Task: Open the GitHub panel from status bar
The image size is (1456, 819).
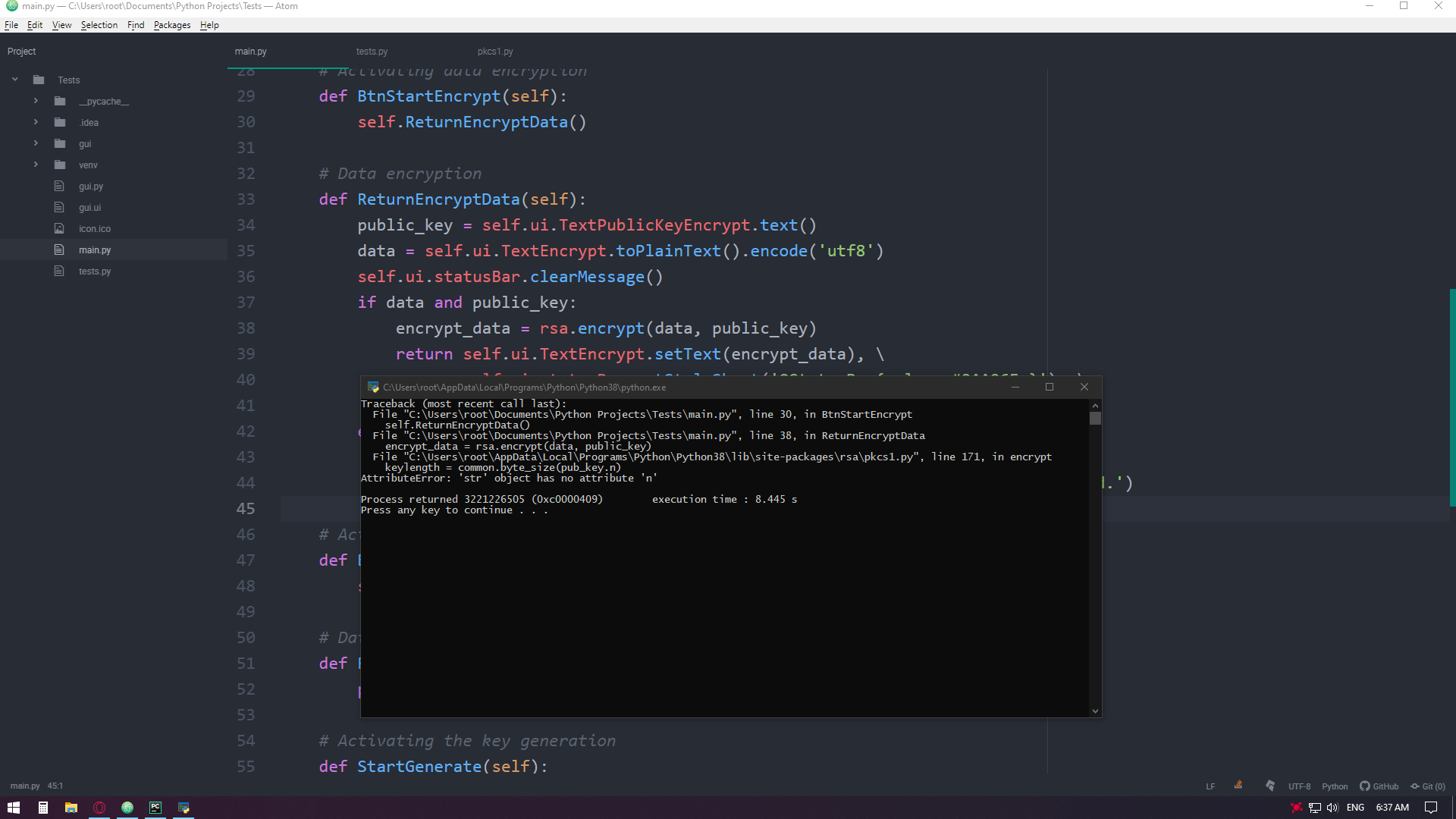Action: (1379, 786)
